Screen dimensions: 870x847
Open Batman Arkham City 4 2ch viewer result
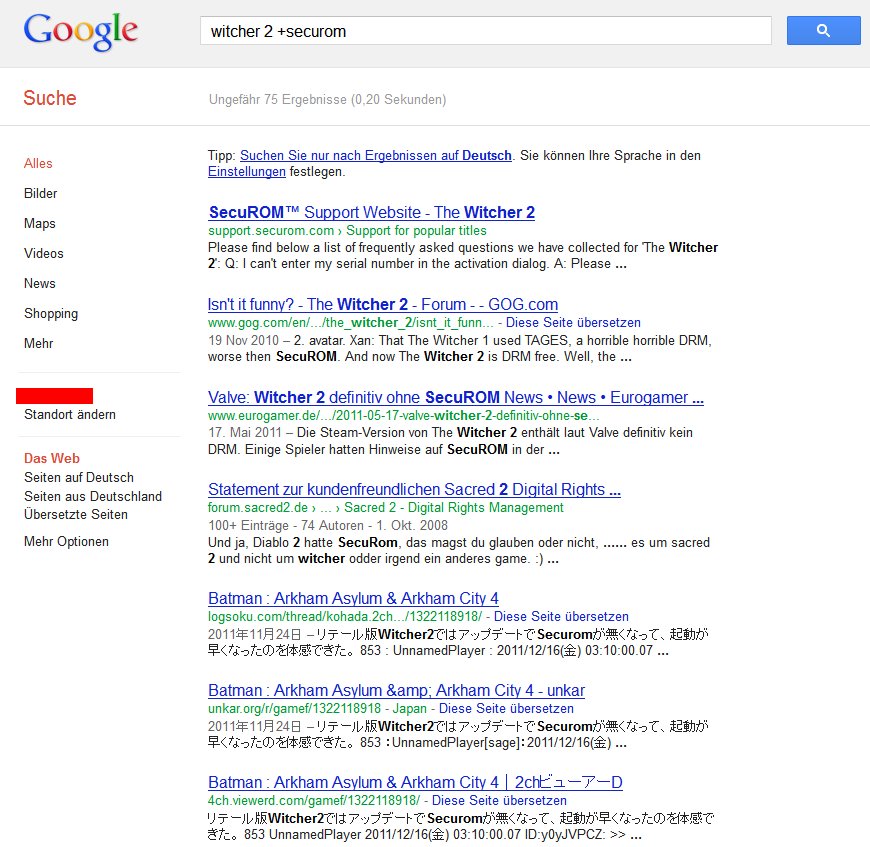click(x=415, y=783)
